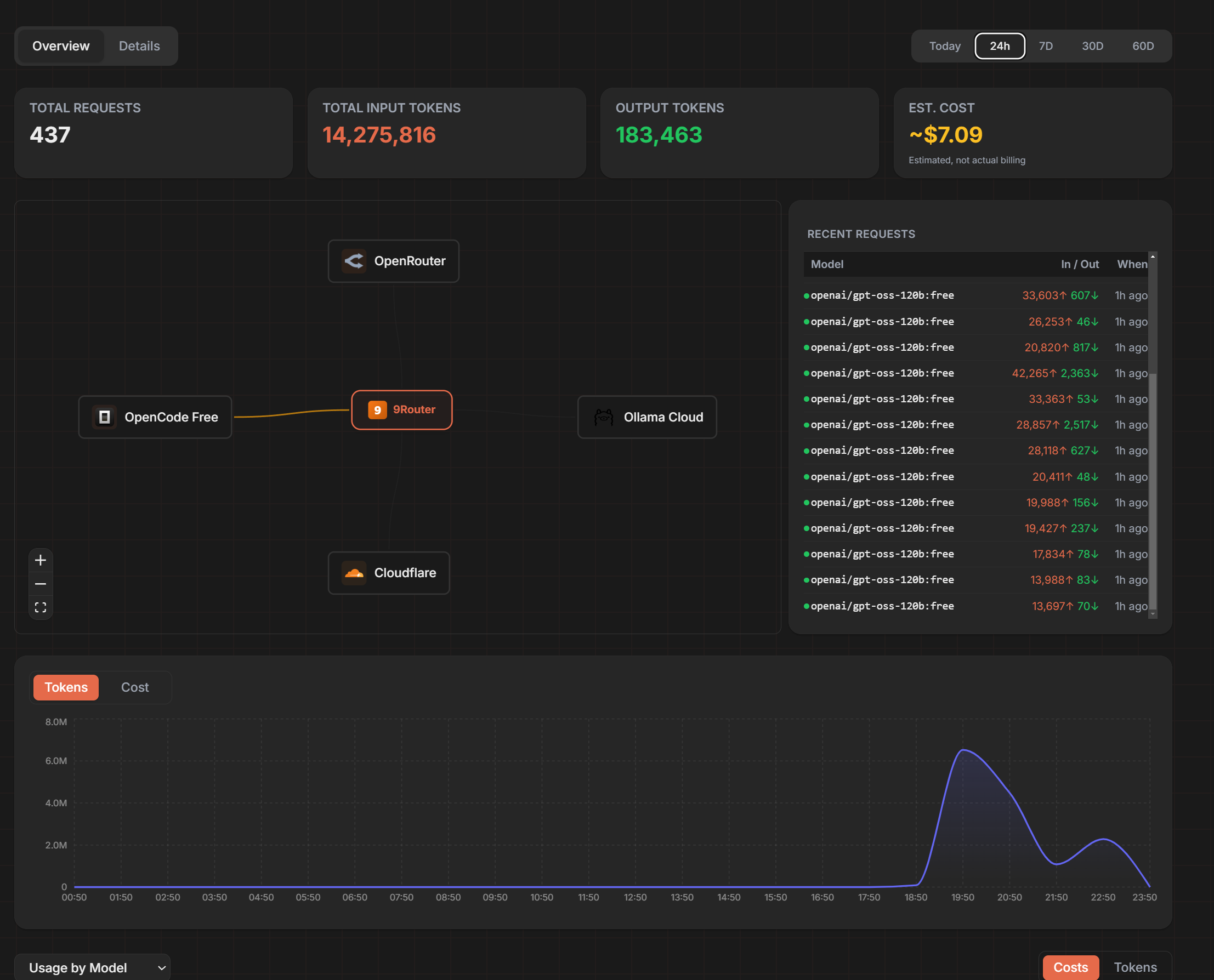The width and height of the screenshot is (1214, 980).
Task: Click the 9Router orange badge icon
Action: point(377,410)
